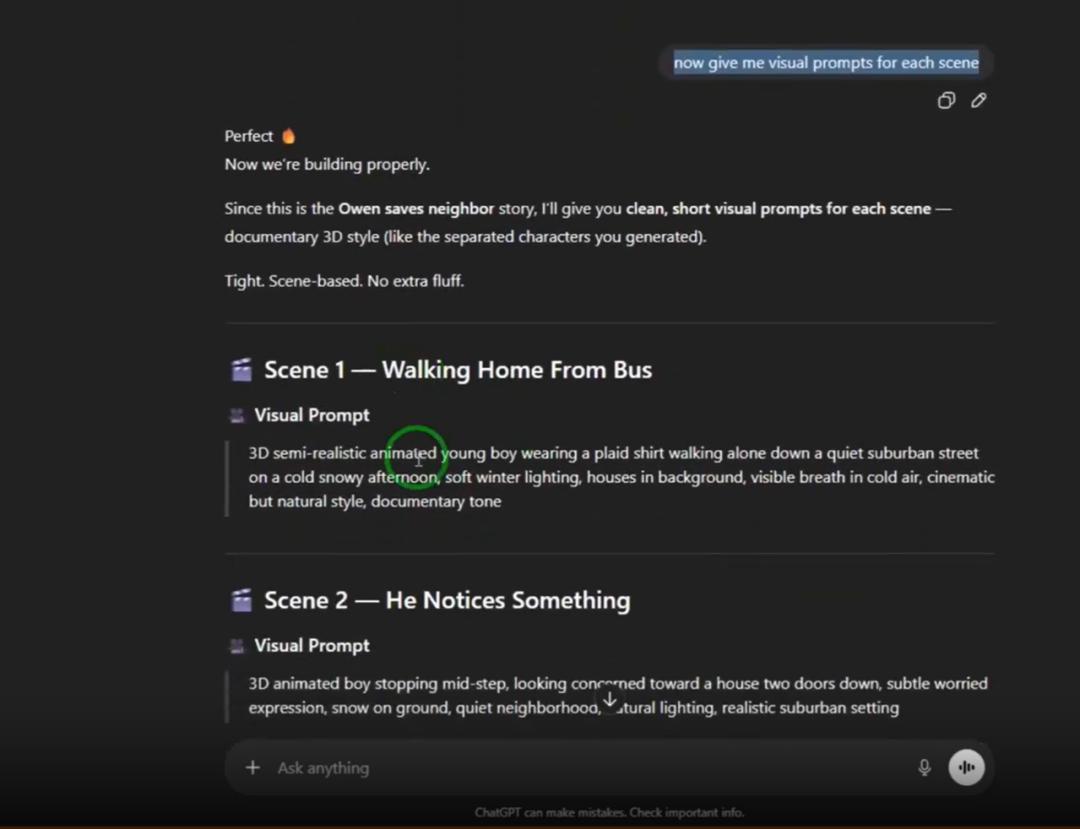Image resolution: width=1080 pixels, height=829 pixels.
Task: Click the camera icon beside Scene 2 Visual Prompt
Action: point(236,646)
